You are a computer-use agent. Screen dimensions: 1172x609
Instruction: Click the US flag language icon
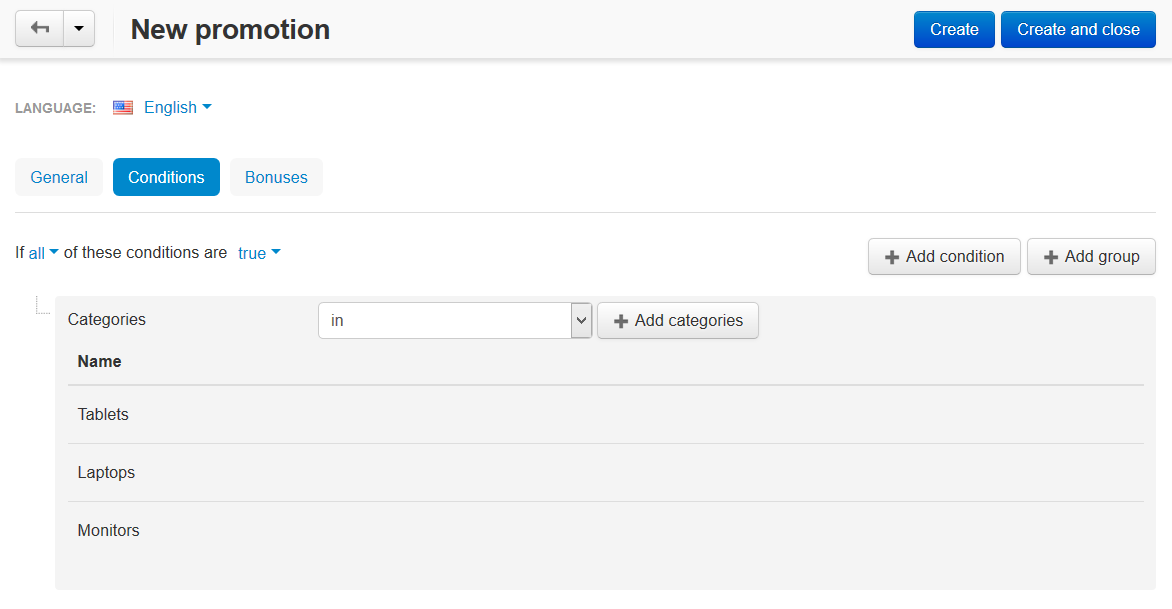[x=123, y=108]
